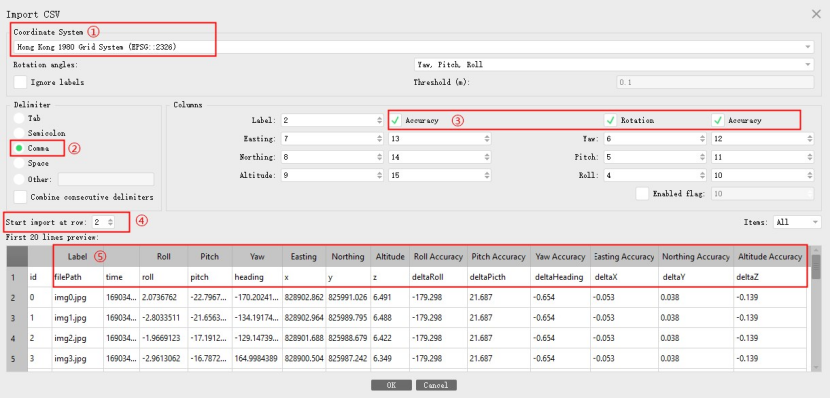The height and width of the screenshot is (399, 830).
Task: Click the preview table vertical scrollbar
Action: click(x=817, y=309)
